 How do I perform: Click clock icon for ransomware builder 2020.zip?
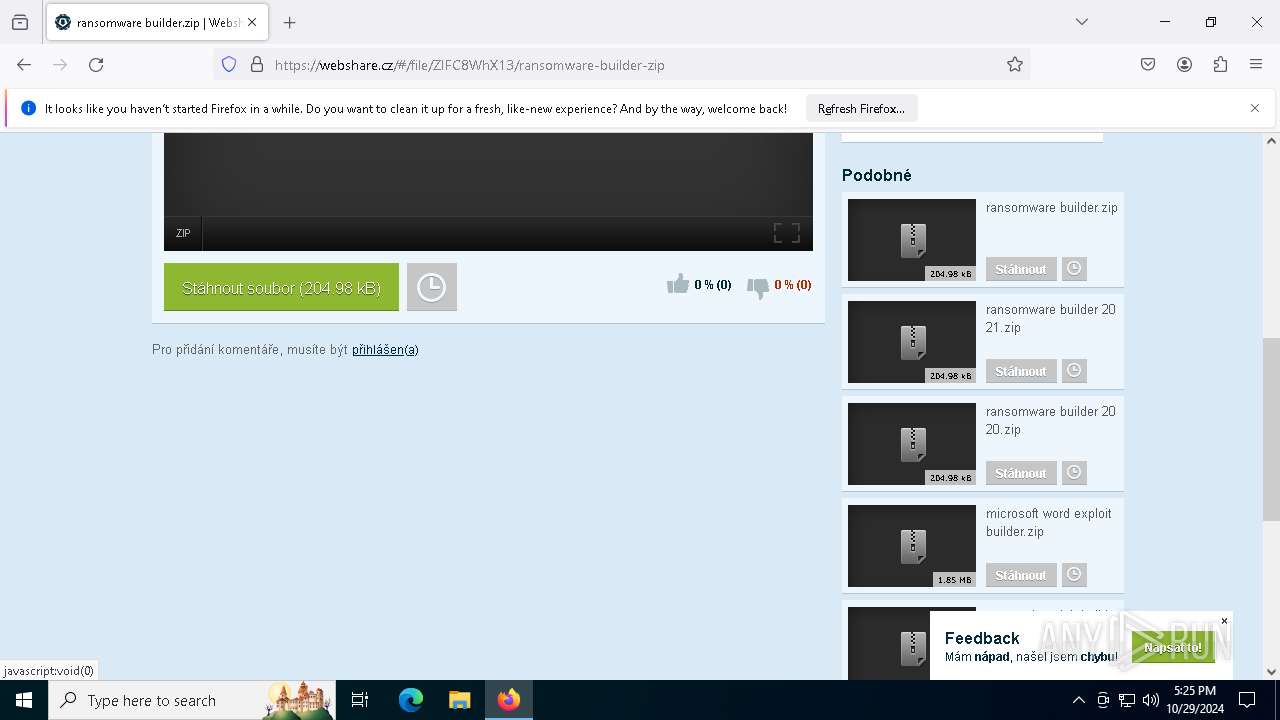tap(1074, 473)
